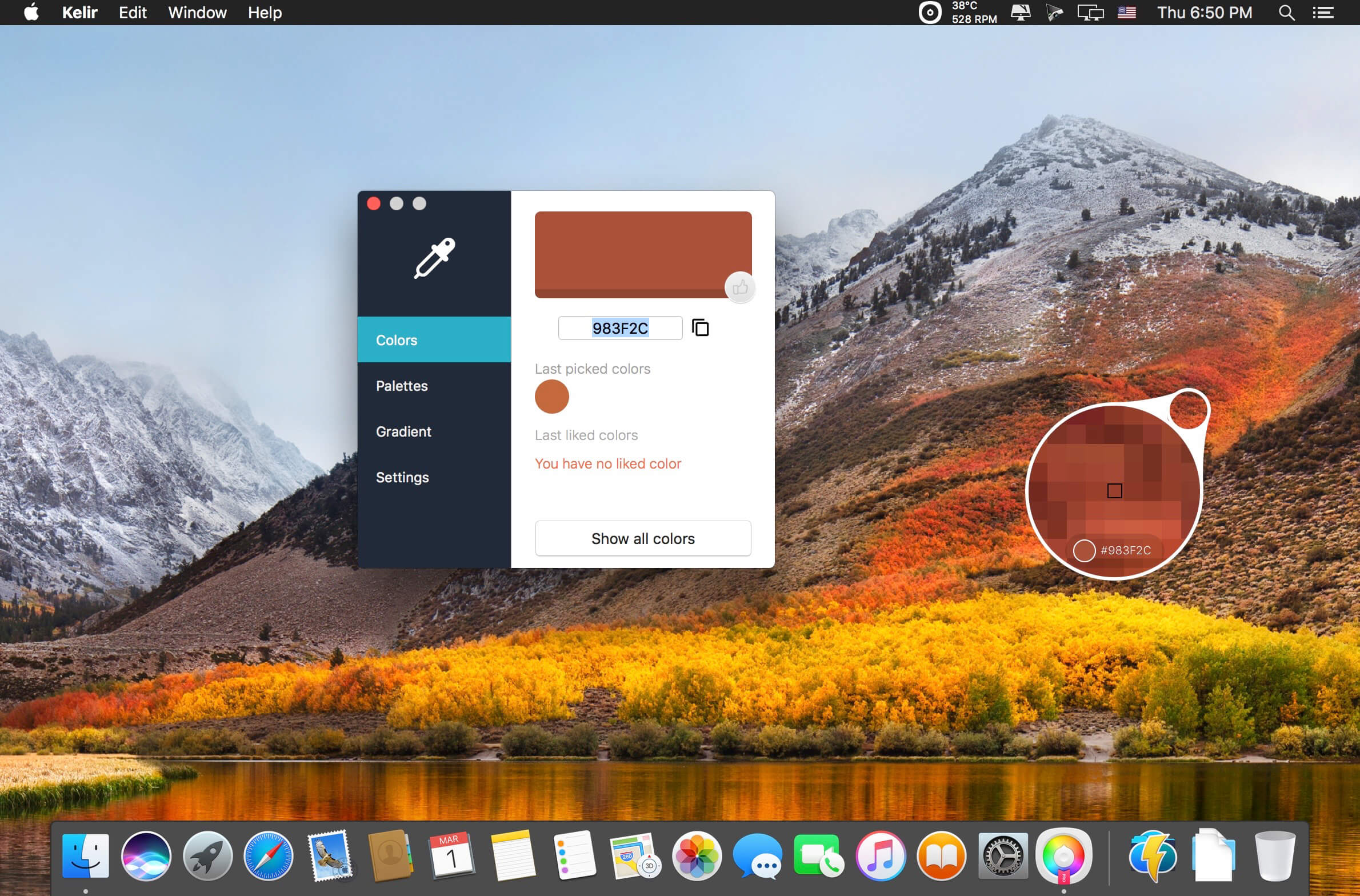This screenshot has width=1360, height=896.
Task: Open Maps from the Dock
Action: 635,856
